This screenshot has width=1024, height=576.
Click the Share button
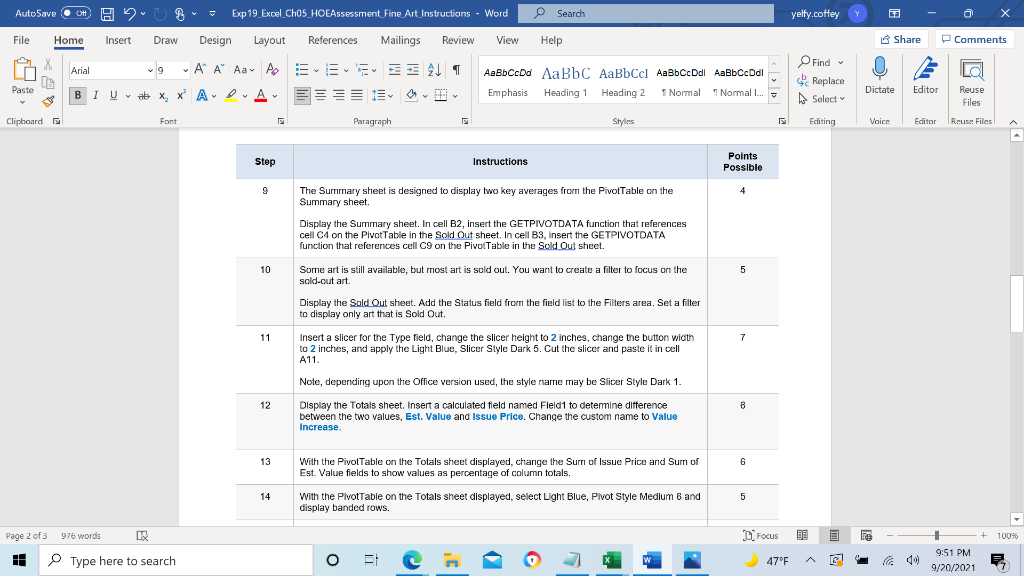(x=899, y=39)
